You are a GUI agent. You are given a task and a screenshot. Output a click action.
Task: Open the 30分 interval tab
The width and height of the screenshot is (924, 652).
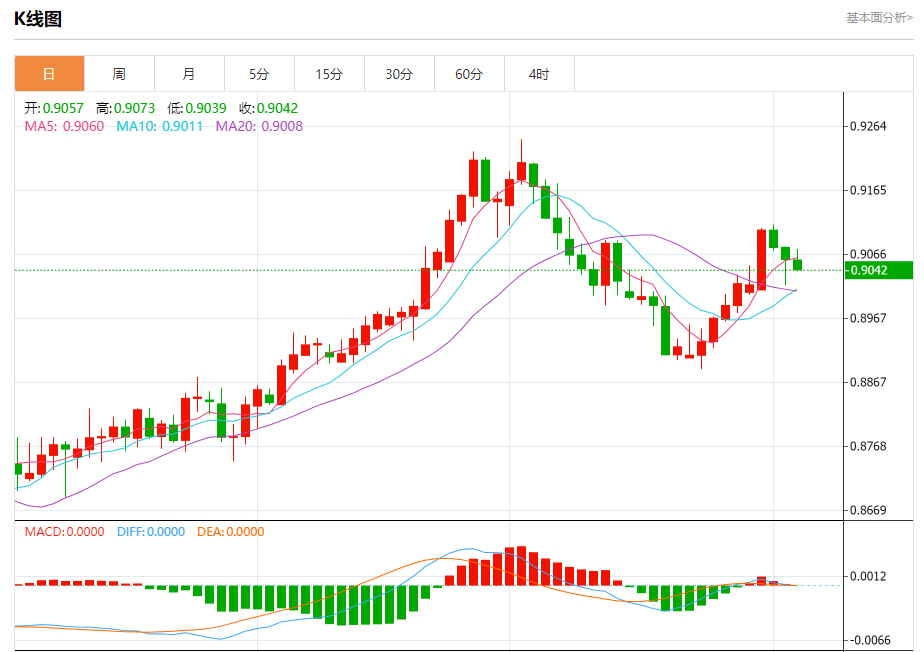coord(400,74)
